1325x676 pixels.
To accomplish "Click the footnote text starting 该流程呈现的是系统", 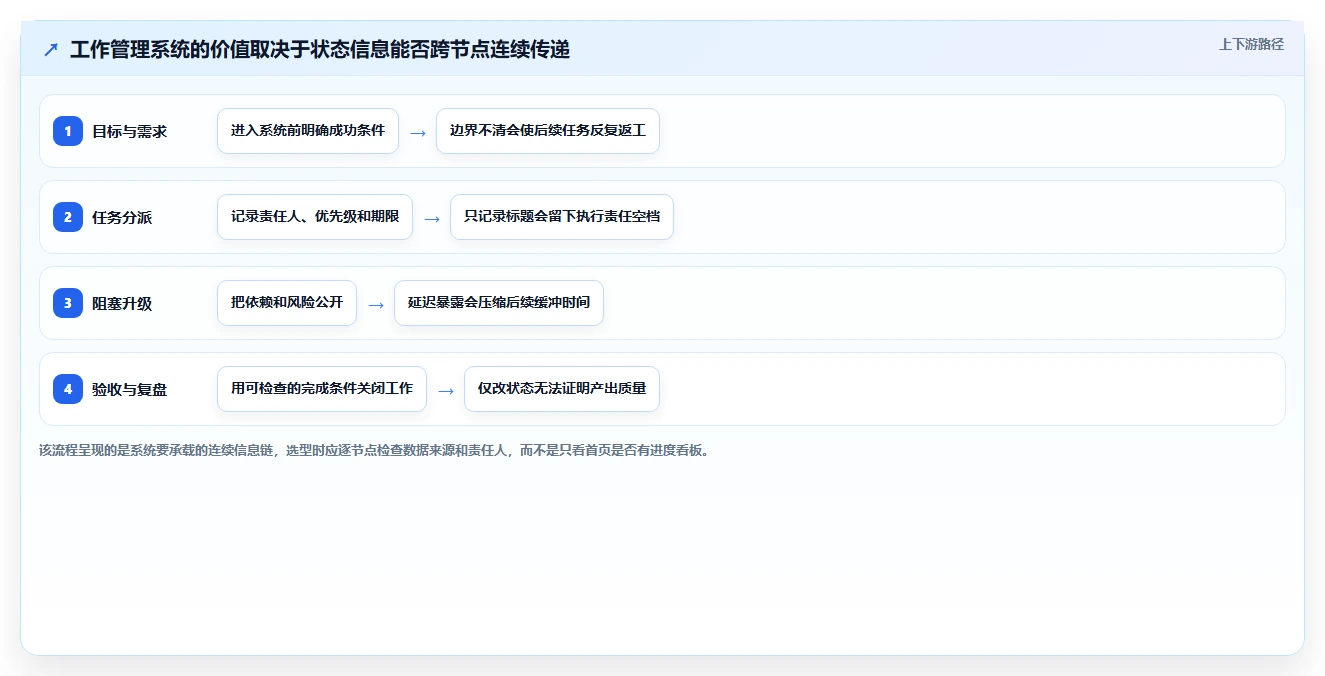I will tap(374, 450).
